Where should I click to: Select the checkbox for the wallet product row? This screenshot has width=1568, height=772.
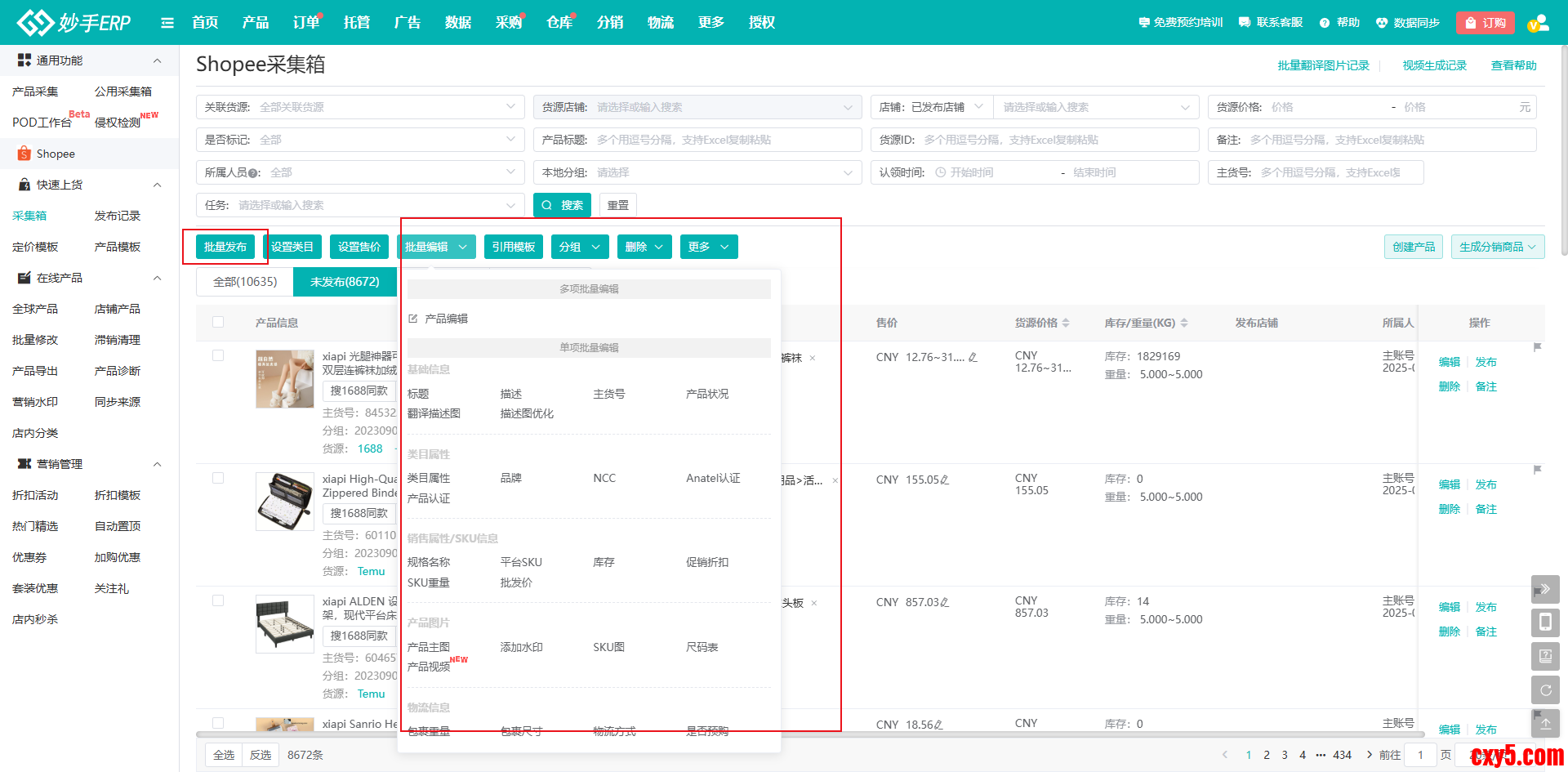[x=218, y=478]
